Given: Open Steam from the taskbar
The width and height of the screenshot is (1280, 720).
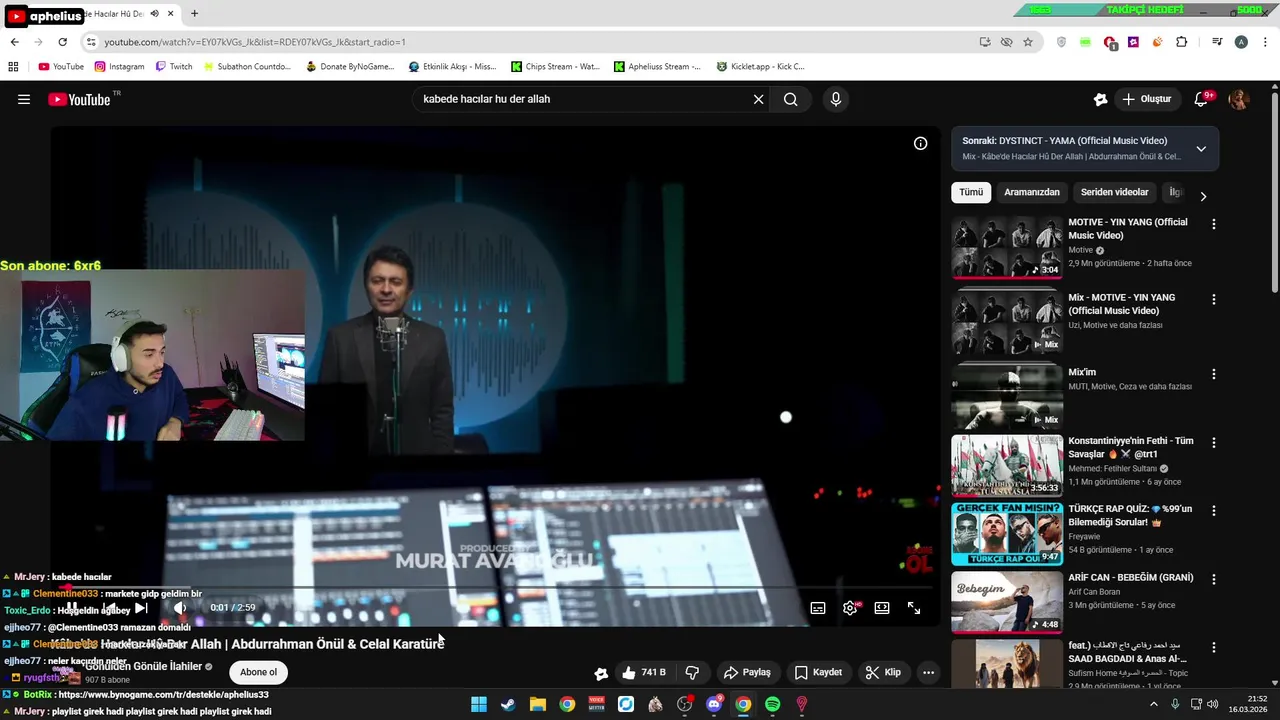Looking at the screenshot, I should [508, 704].
